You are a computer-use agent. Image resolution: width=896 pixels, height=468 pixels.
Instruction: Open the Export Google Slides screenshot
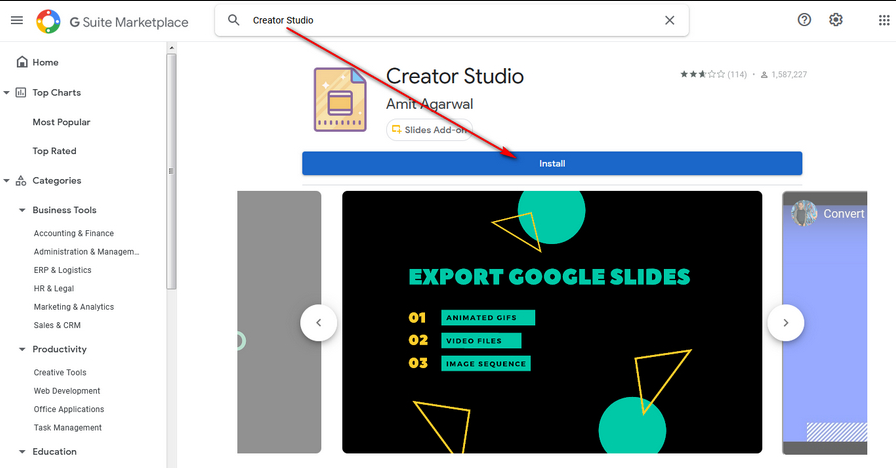point(552,322)
